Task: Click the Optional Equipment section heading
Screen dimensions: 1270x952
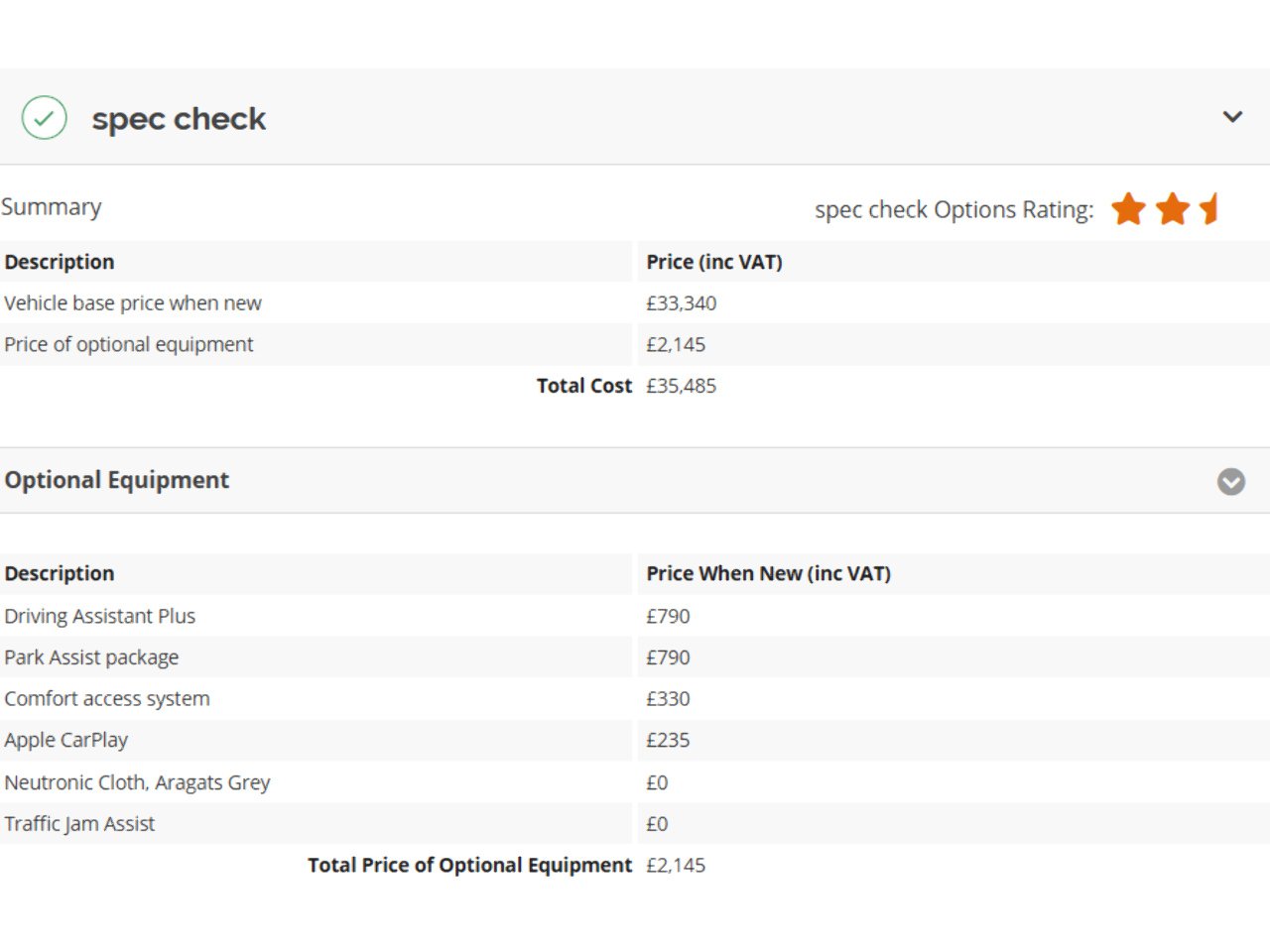Action: pyautogui.click(x=117, y=480)
